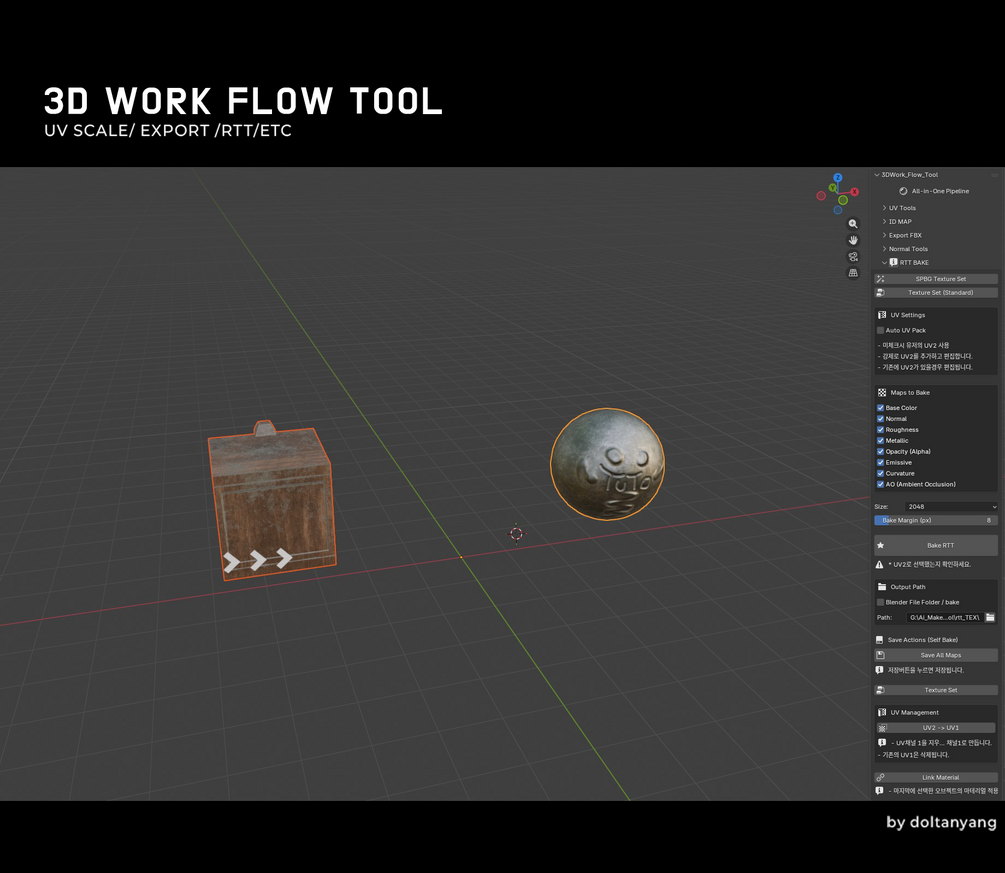The image size is (1005, 873).
Task: Click the 3D cursor in viewport
Action: click(517, 533)
